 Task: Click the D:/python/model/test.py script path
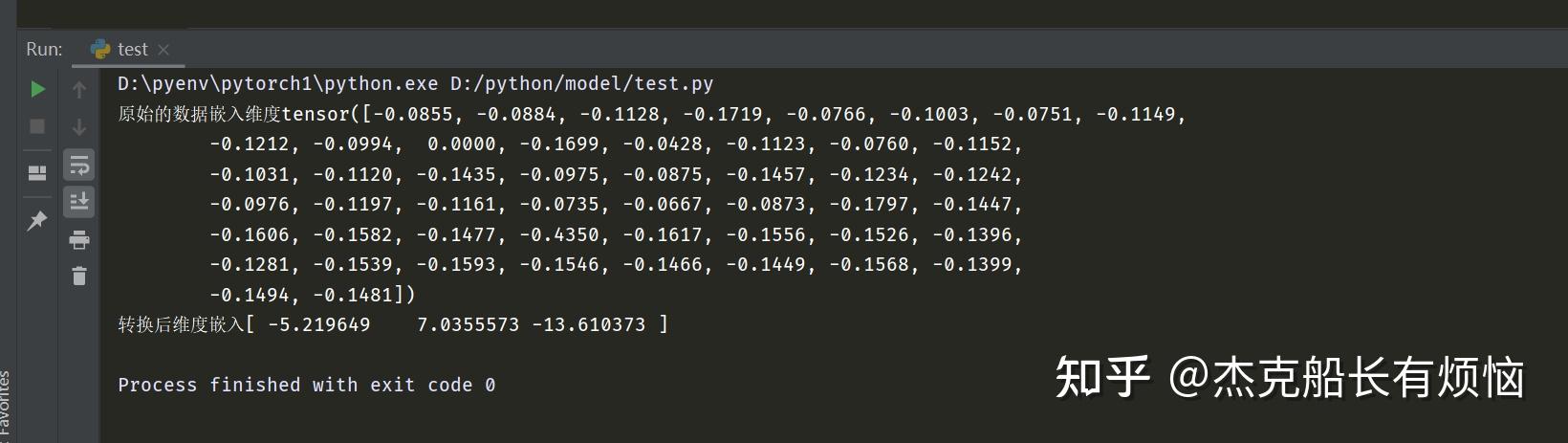(x=581, y=83)
